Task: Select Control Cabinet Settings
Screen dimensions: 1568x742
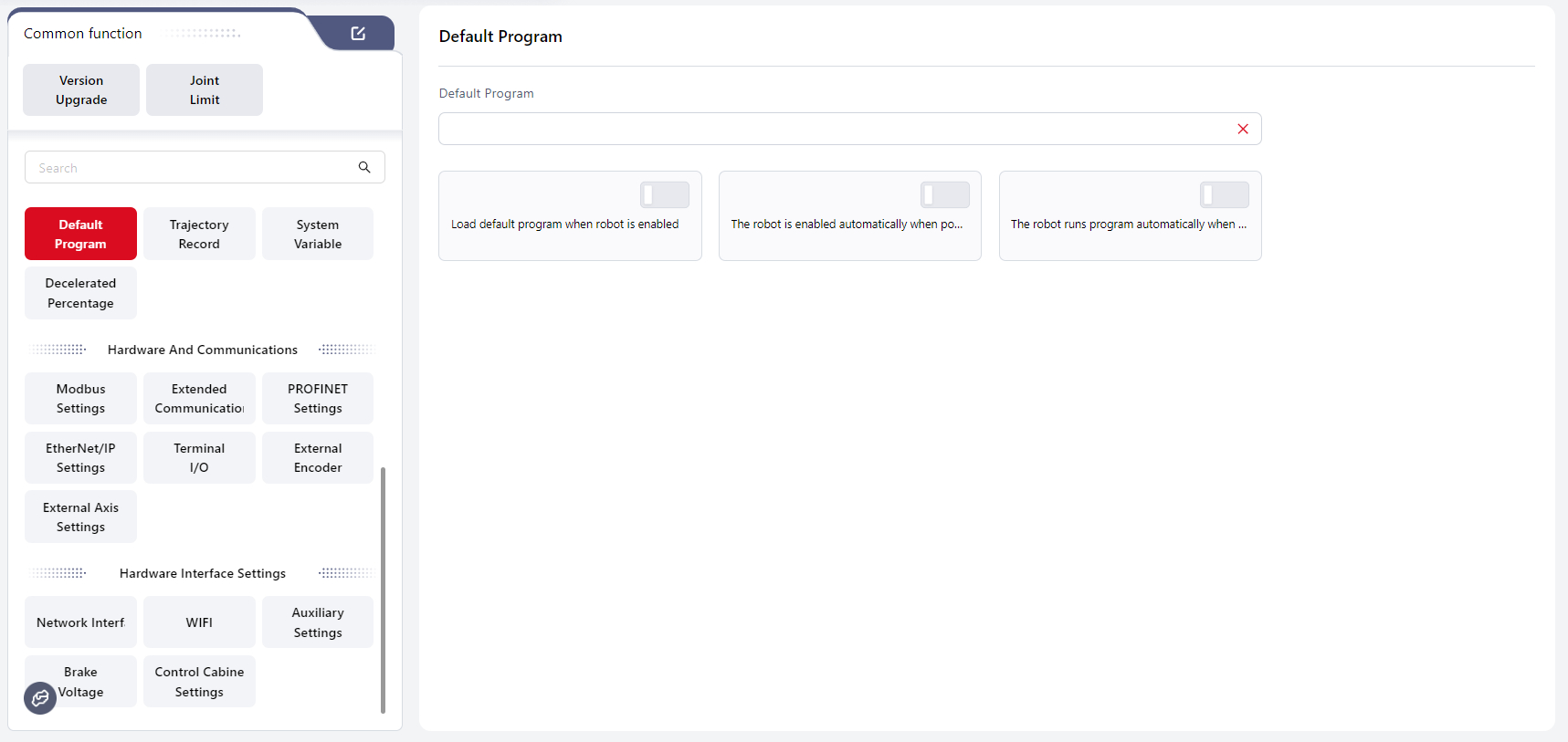Action: click(199, 681)
